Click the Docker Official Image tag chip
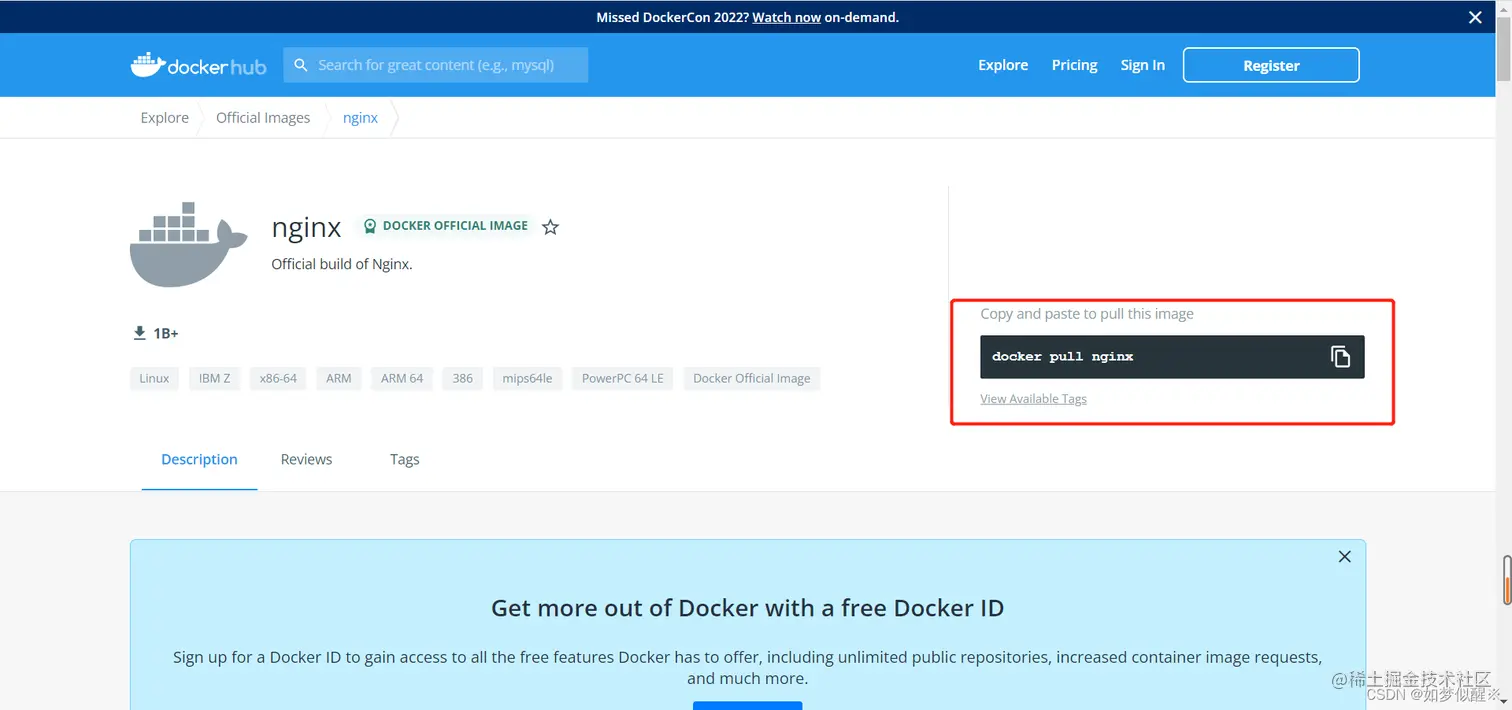The height and width of the screenshot is (710, 1512). pyautogui.click(x=751, y=379)
